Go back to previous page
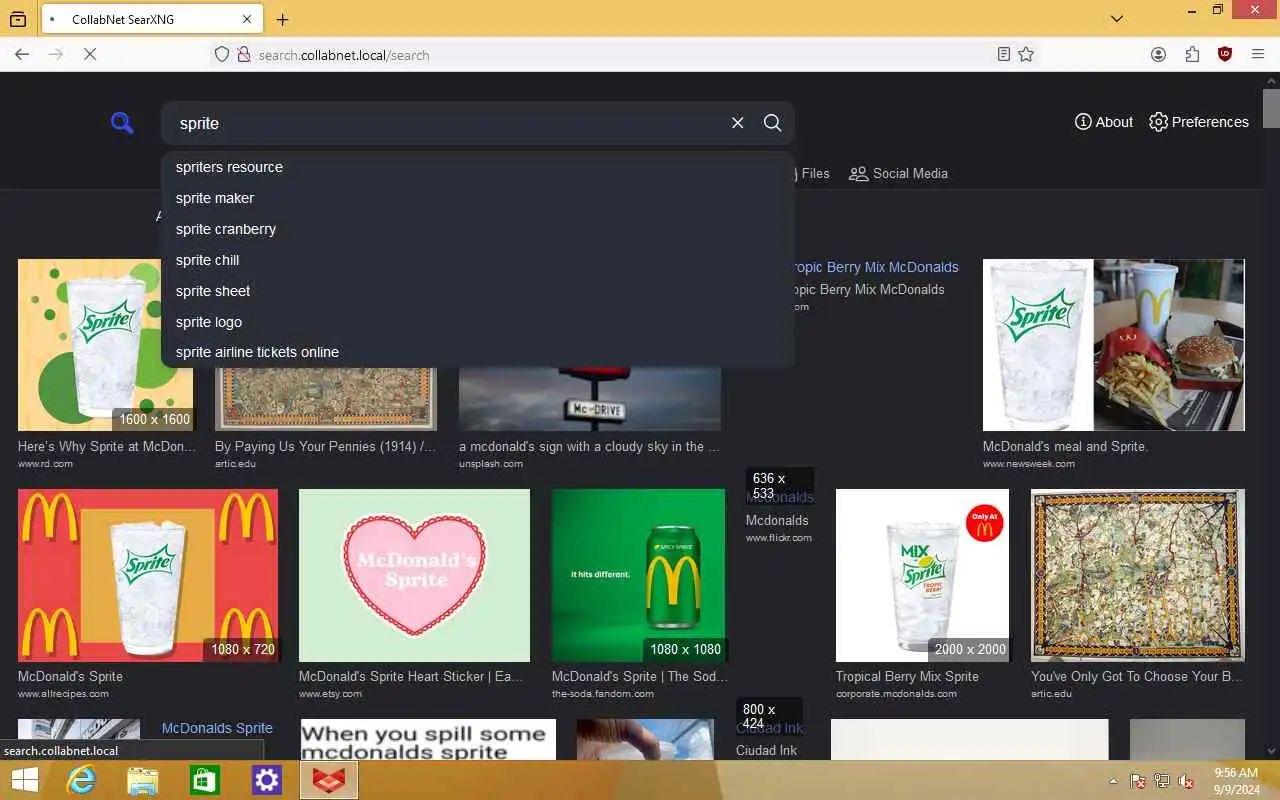 (22, 54)
